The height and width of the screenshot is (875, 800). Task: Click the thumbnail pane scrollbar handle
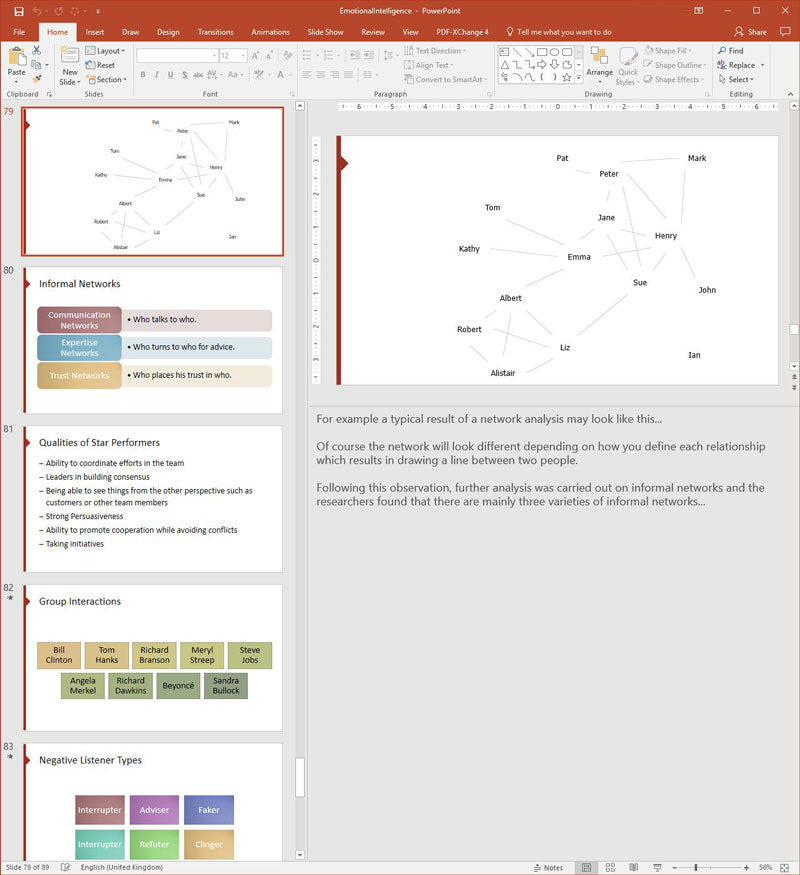[300, 777]
